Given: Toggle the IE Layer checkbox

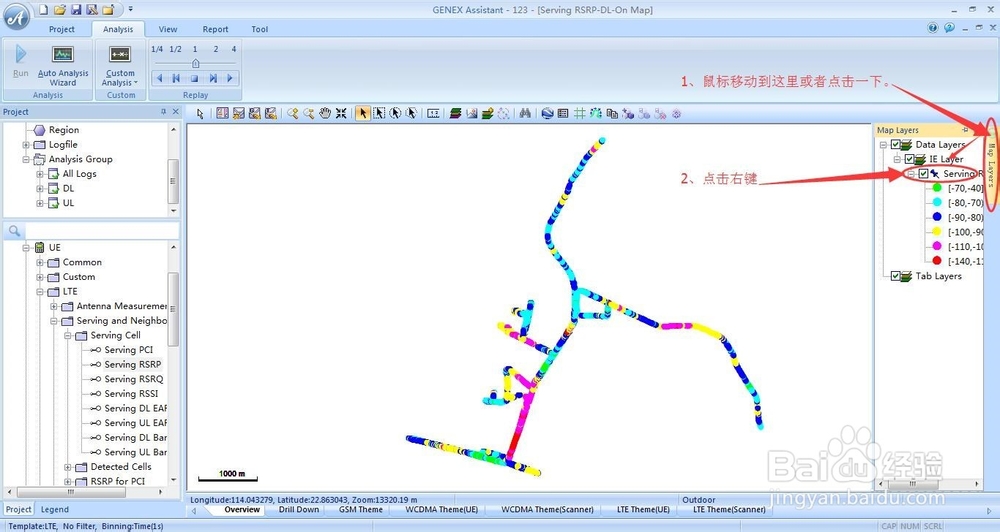Looking at the screenshot, I should coord(909,159).
